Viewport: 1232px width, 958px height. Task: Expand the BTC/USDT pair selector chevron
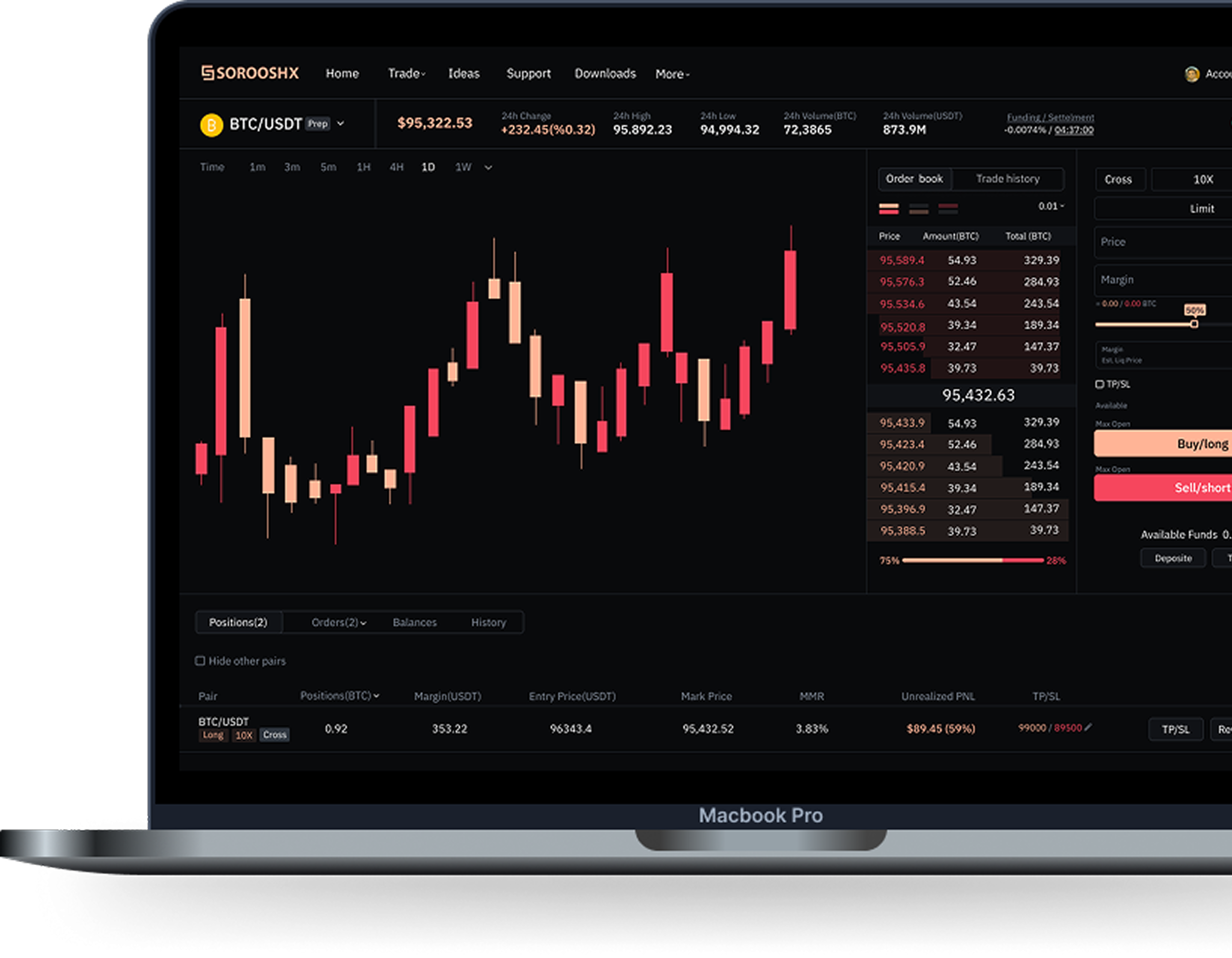(341, 124)
